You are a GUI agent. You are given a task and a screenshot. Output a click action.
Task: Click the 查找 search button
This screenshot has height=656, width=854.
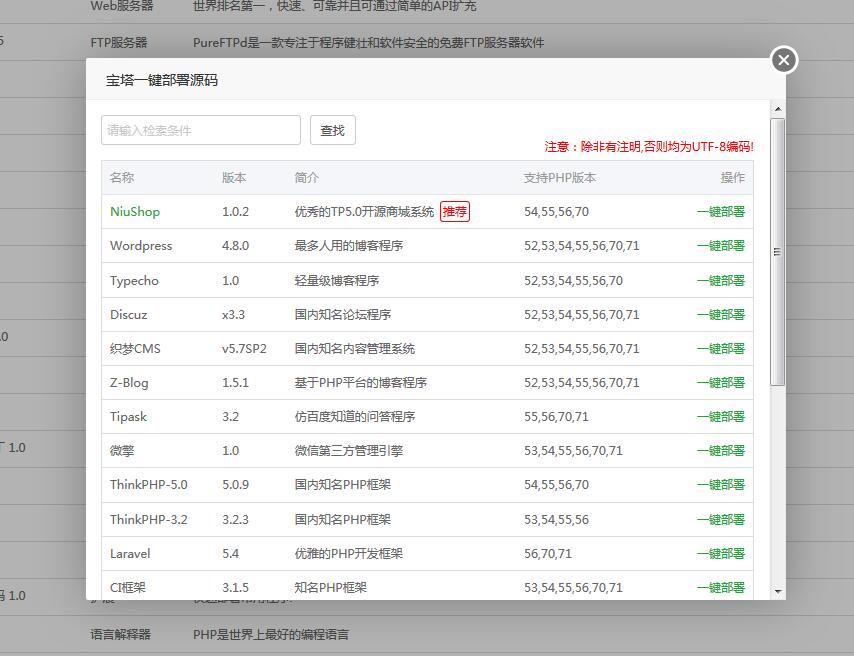click(x=333, y=129)
